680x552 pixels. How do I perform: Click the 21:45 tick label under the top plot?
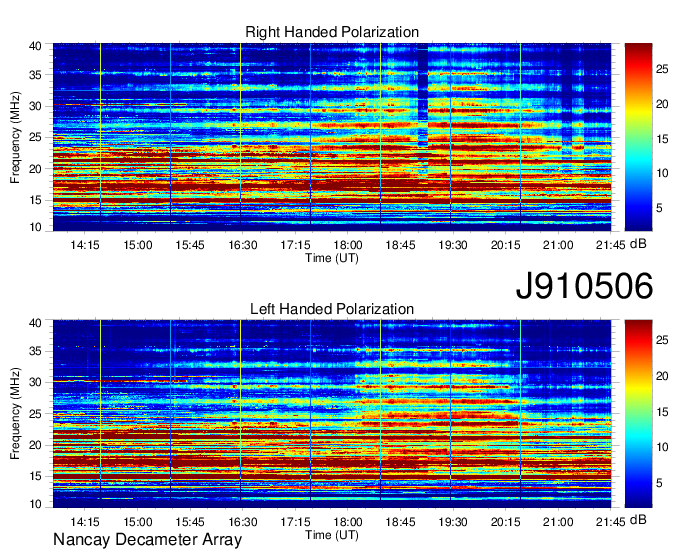(x=611, y=245)
